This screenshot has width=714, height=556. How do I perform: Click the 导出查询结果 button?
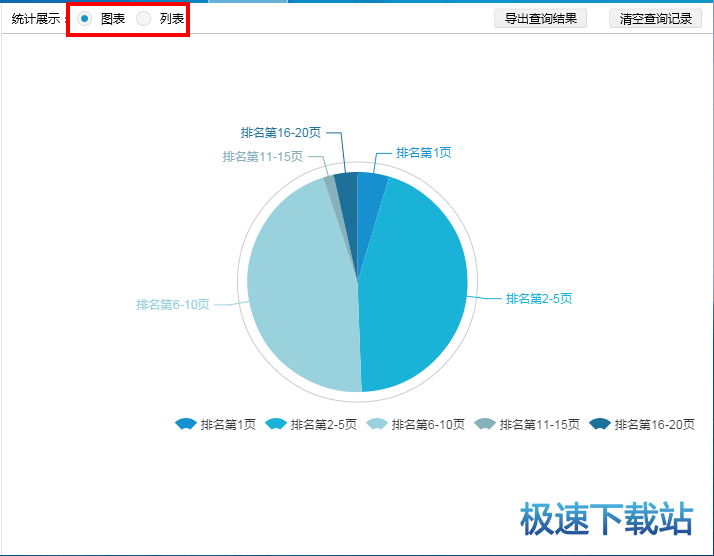(540, 19)
